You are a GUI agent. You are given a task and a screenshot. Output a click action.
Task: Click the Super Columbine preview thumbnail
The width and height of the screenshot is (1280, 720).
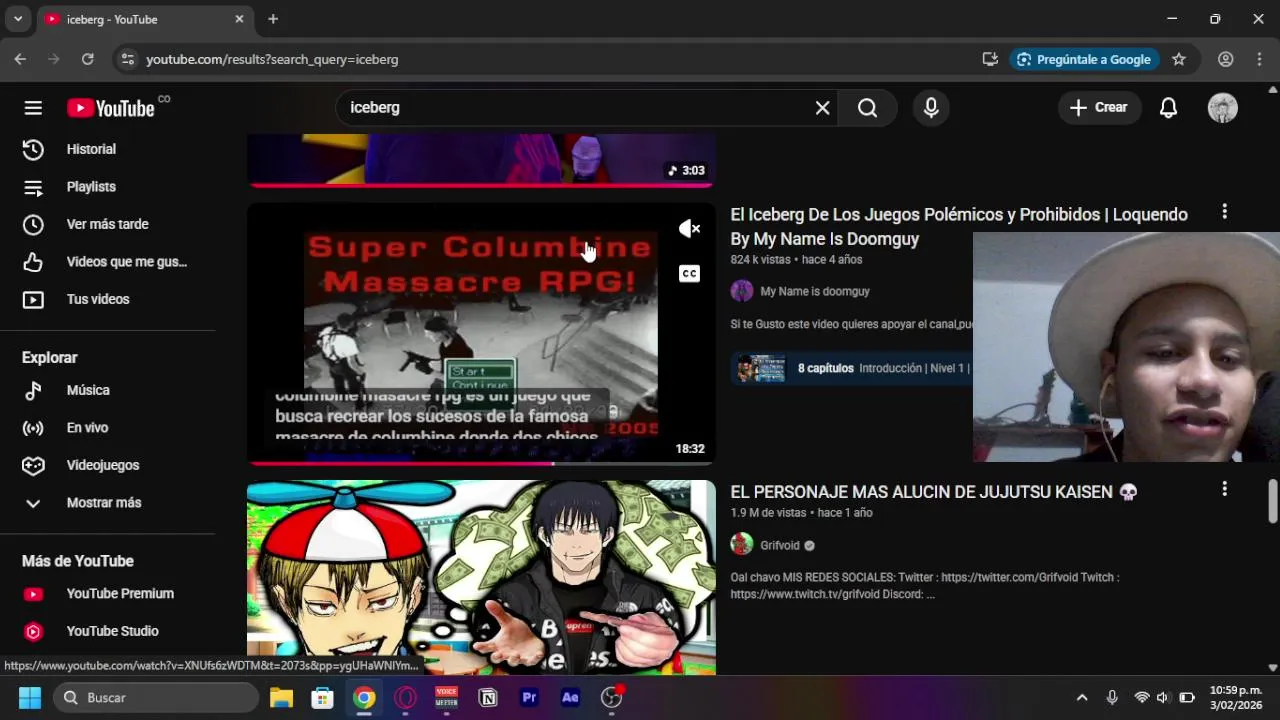point(481,334)
